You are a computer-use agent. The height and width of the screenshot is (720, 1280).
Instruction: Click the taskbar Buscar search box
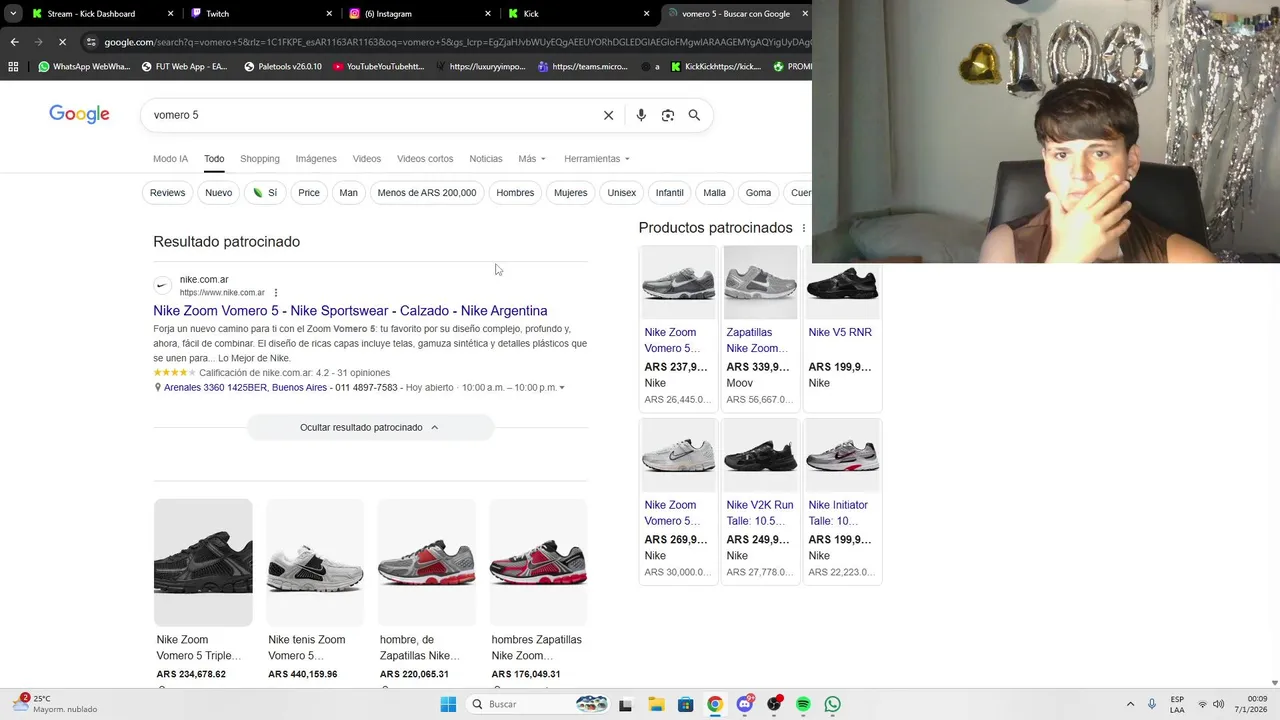point(538,704)
